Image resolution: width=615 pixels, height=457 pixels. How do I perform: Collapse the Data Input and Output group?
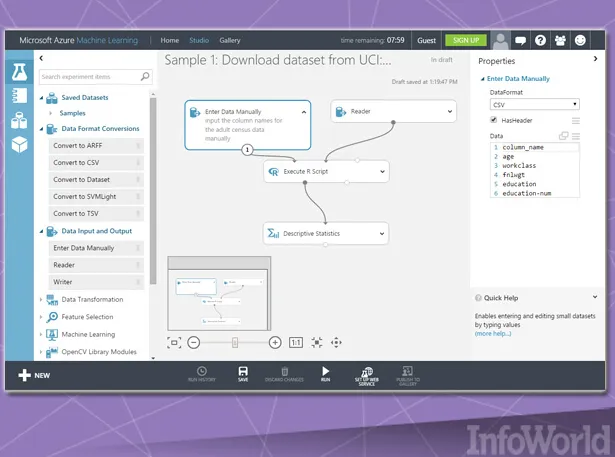pos(41,231)
